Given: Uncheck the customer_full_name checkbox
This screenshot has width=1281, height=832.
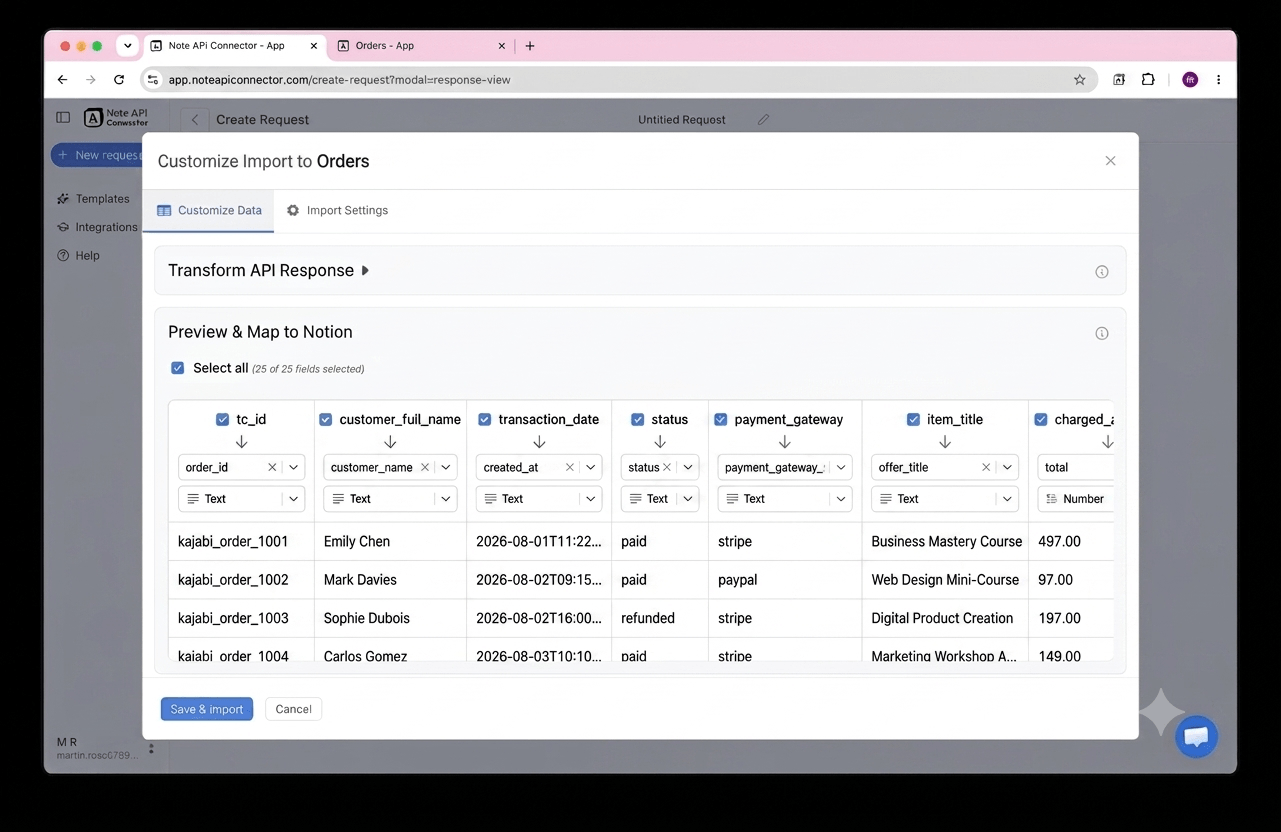Looking at the screenshot, I should pyautogui.click(x=326, y=420).
